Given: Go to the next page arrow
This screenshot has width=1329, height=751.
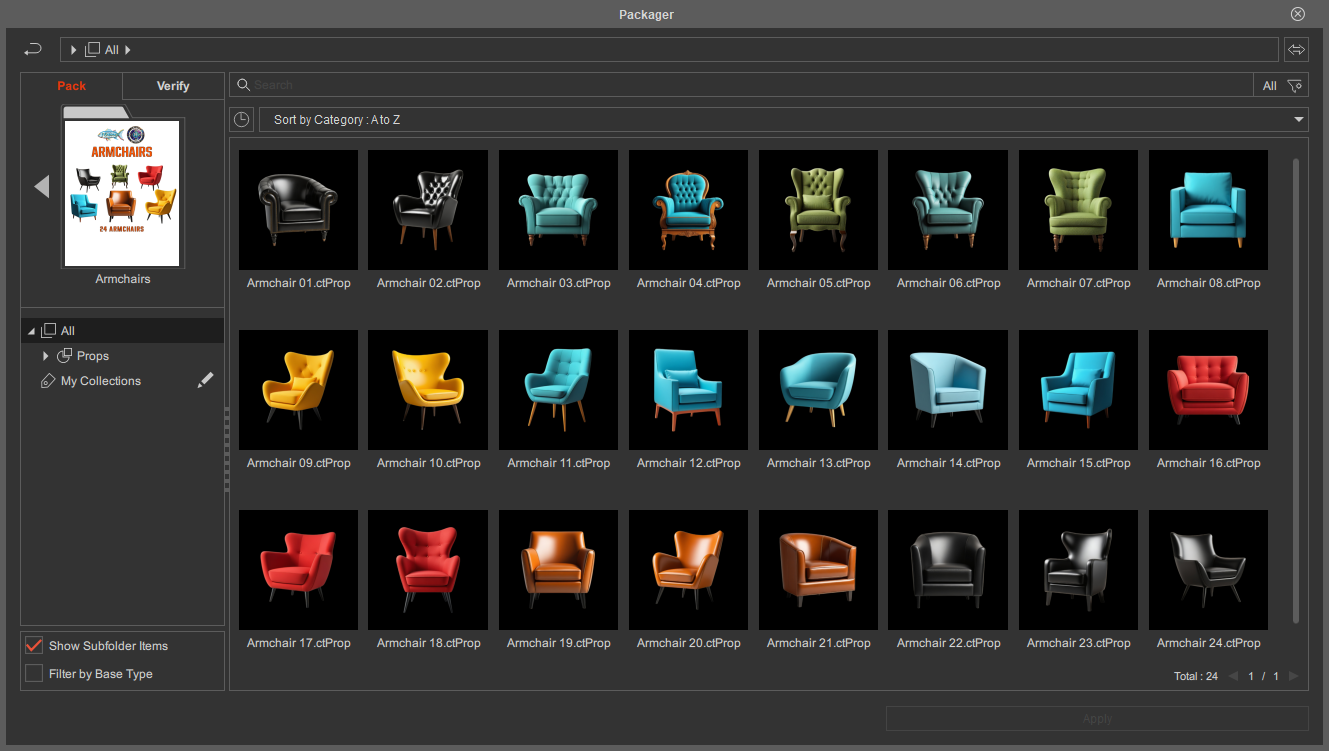Looking at the screenshot, I should point(1293,676).
